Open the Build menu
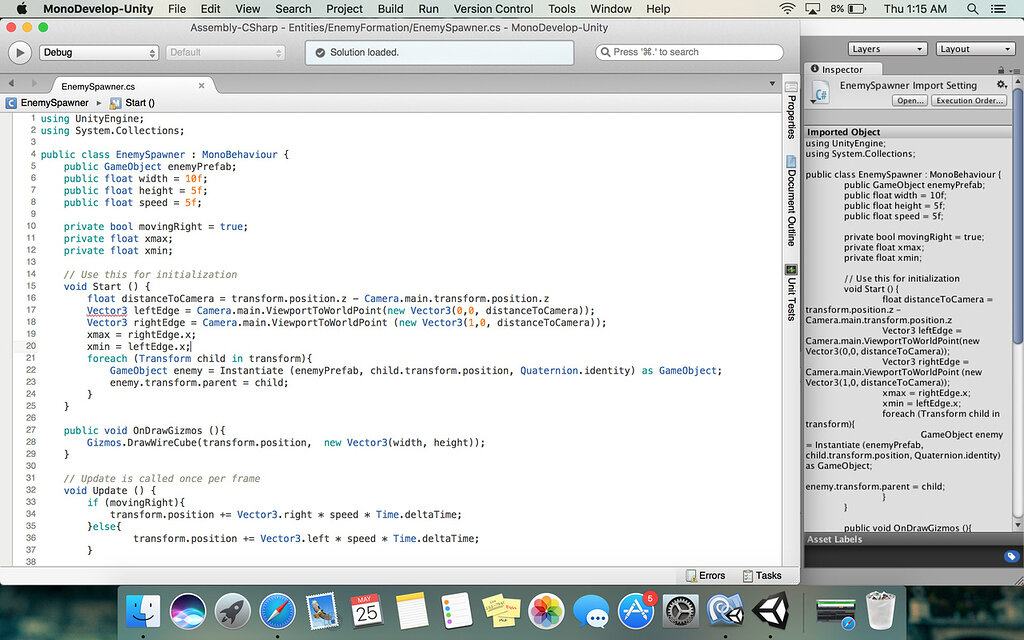This screenshot has width=1024, height=640. pos(391,9)
